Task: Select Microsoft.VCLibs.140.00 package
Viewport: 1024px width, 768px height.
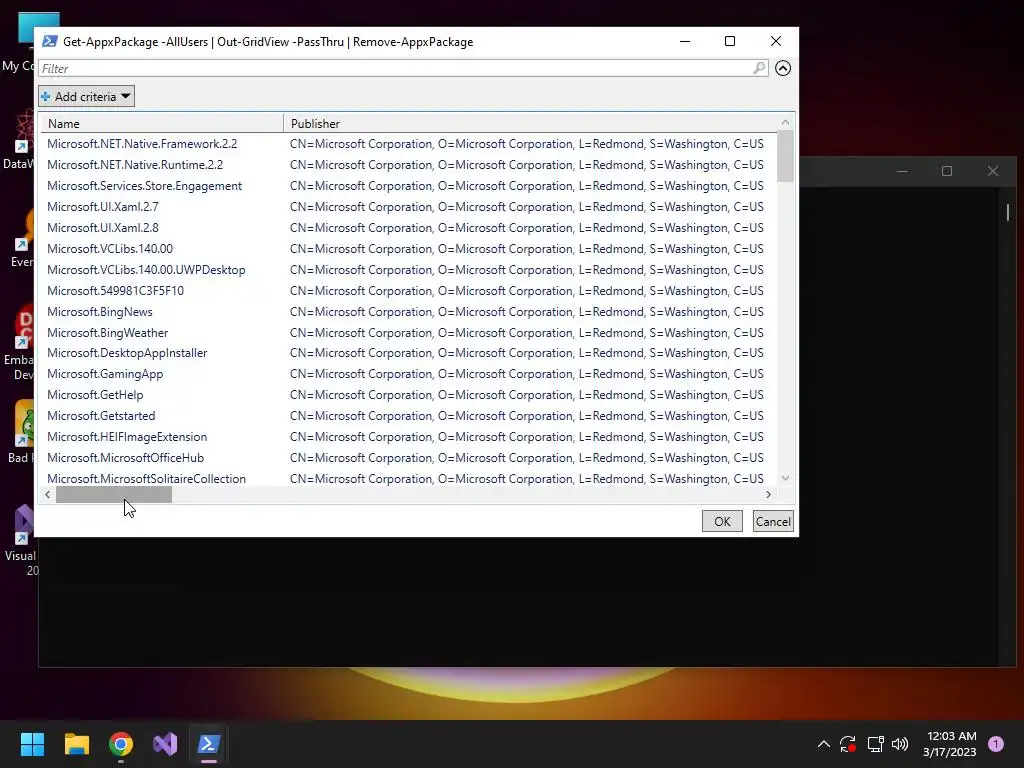Action: pyautogui.click(x=408, y=249)
